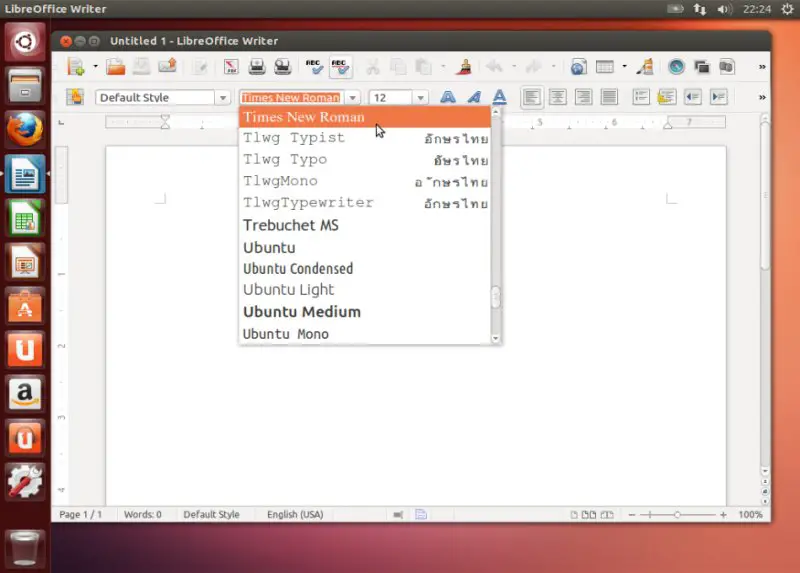Toggle Italic formatting
The height and width of the screenshot is (573, 800).
[474, 97]
